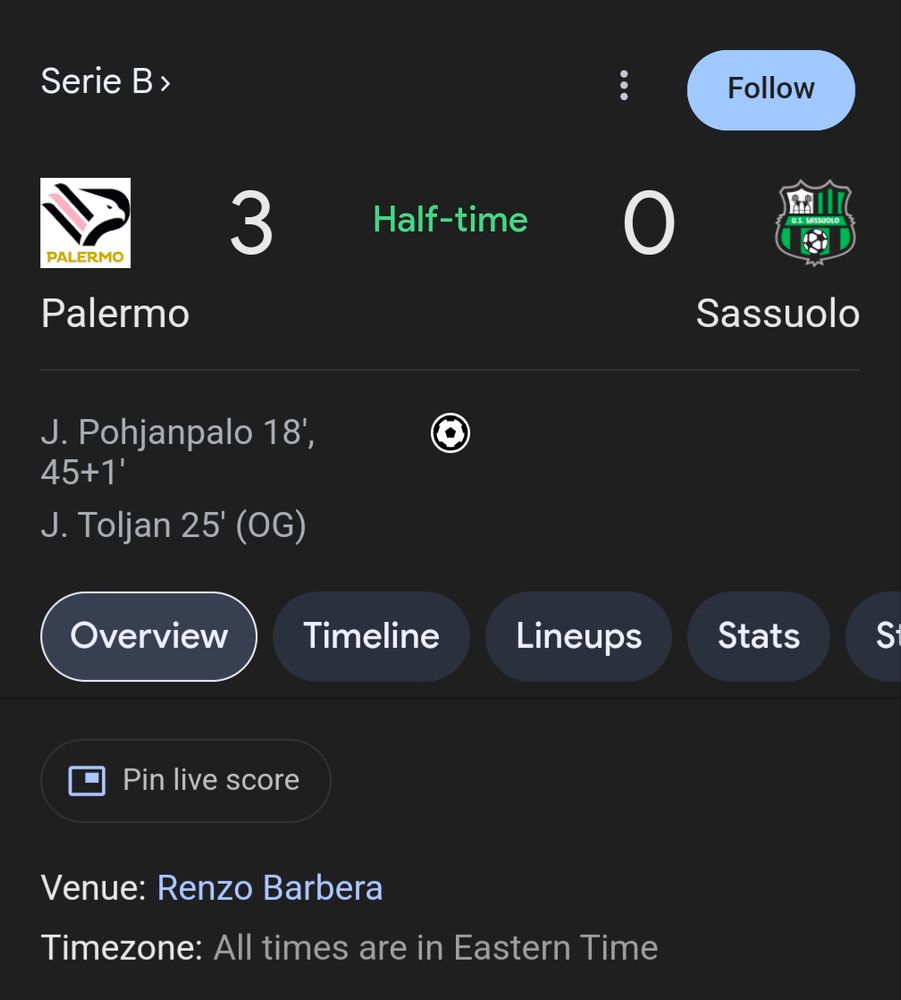
Task: Open the partially visible tab after Stats
Action: (880, 636)
